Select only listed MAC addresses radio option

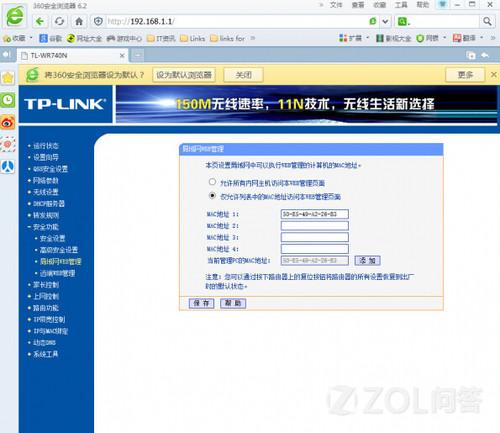point(212,196)
